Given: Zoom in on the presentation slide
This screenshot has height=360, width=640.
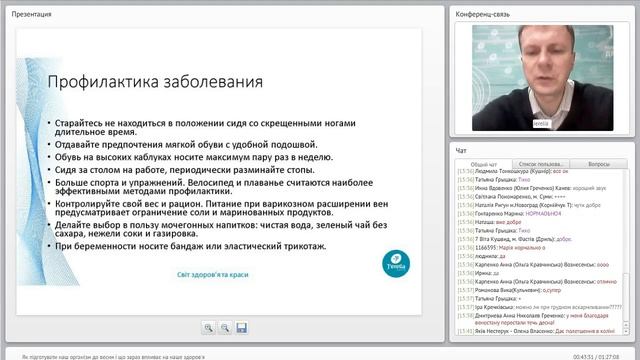Looking at the screenshot, I should (x=209, y=328).
